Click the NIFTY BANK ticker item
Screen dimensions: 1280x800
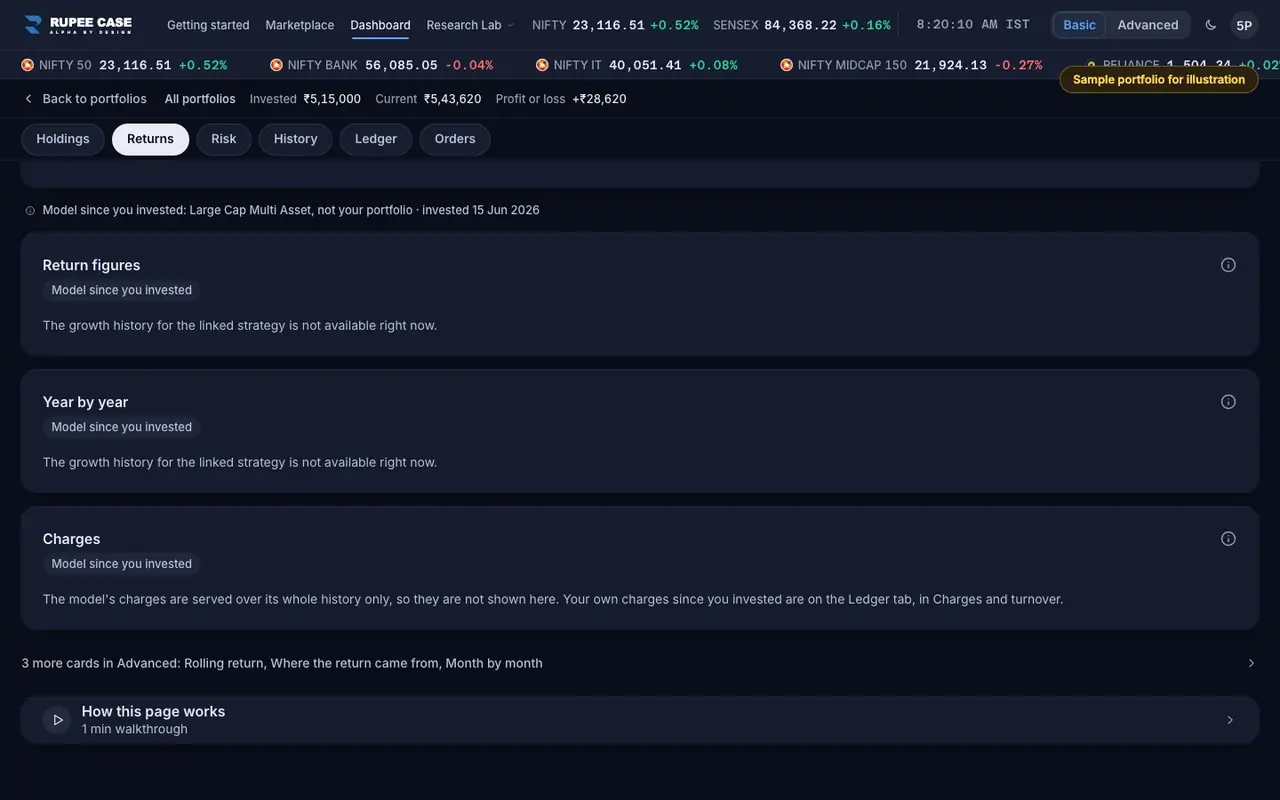click(x=381, y=65)
